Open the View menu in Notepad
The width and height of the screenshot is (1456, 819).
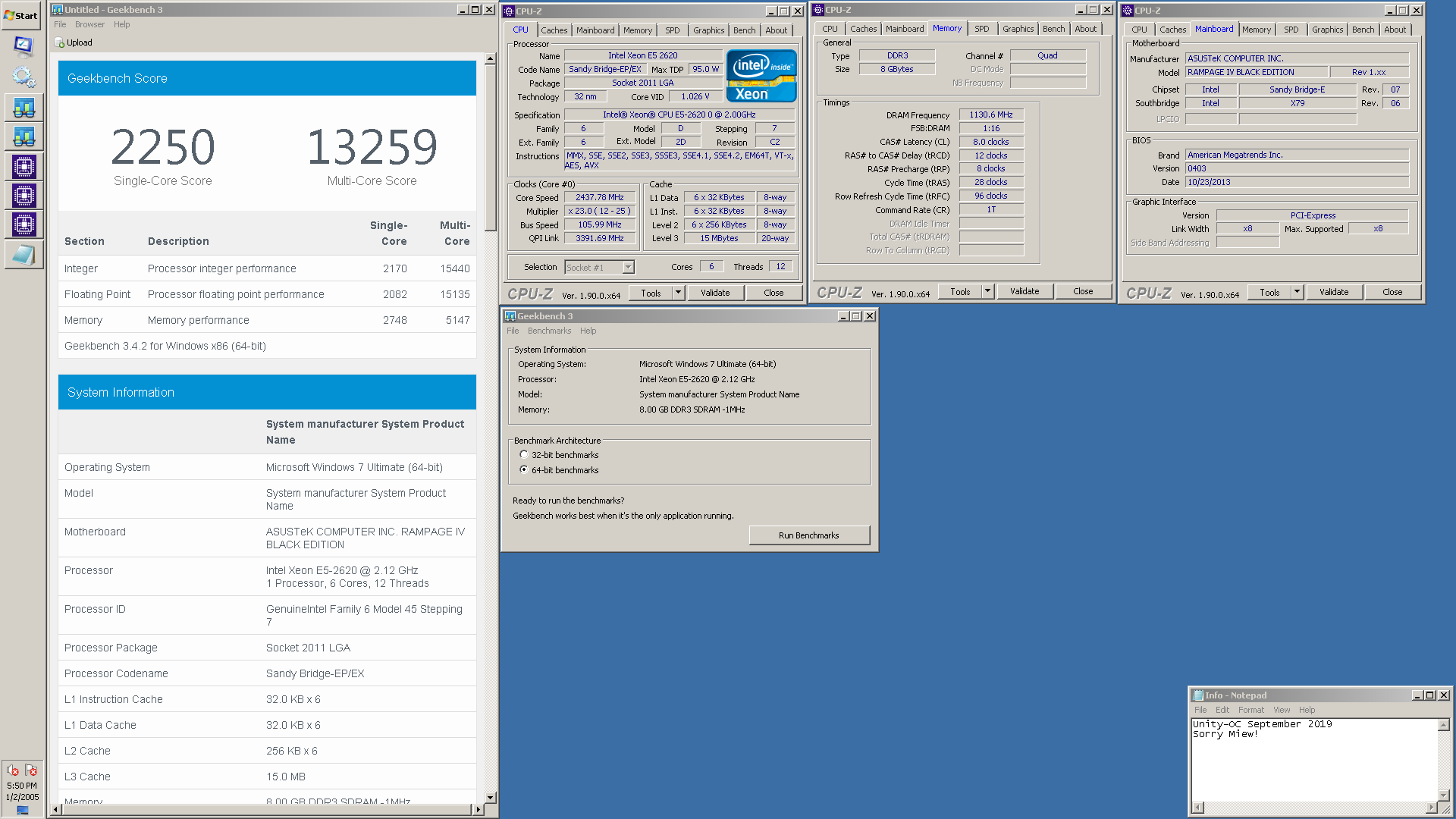pos(1282,710)
